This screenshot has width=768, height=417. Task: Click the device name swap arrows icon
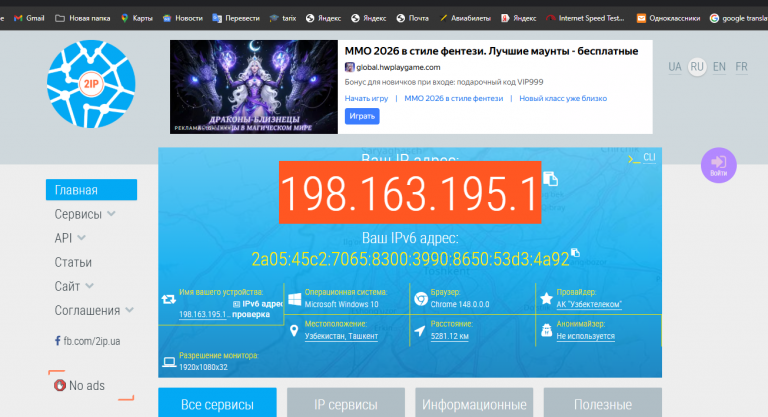coord(168,299)
